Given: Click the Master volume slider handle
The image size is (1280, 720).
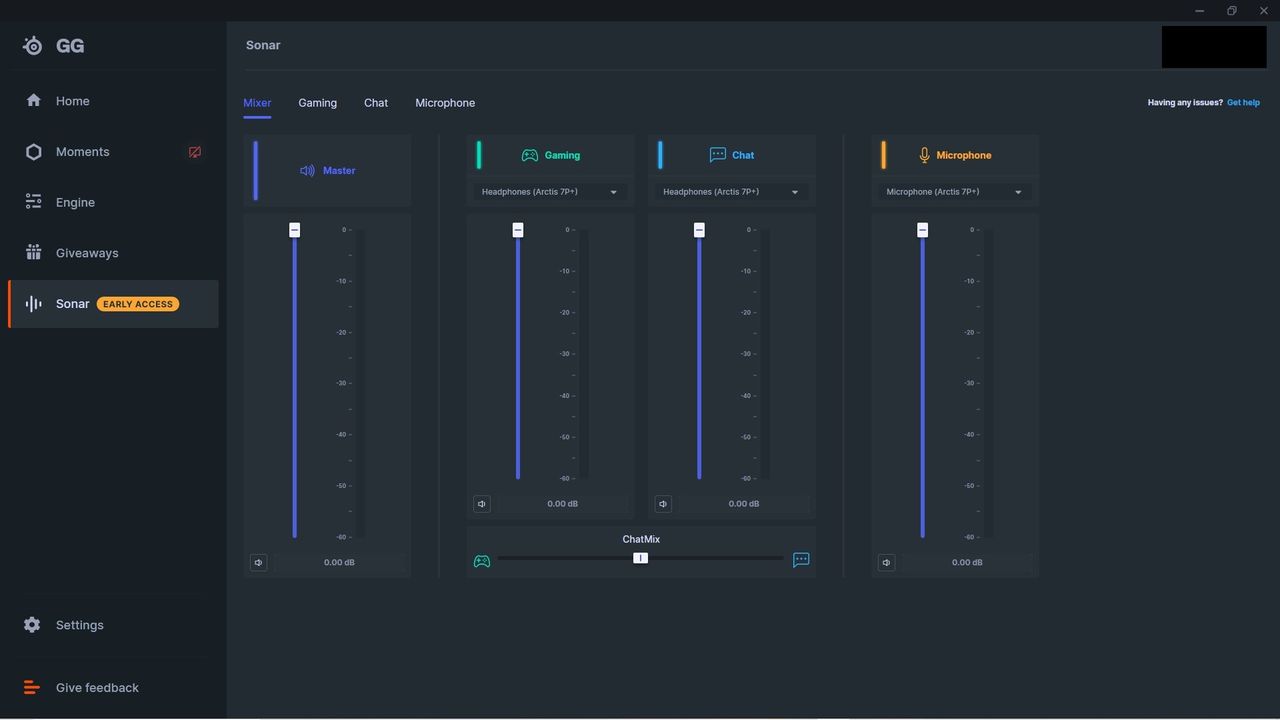Looking at the screenshot, I should (294, 230).
